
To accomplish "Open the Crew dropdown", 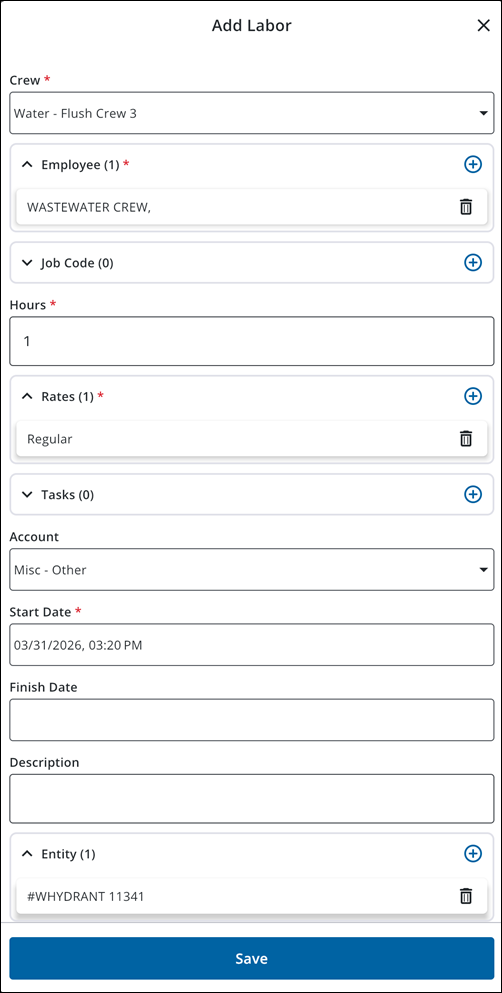I will tap(251, 113).
